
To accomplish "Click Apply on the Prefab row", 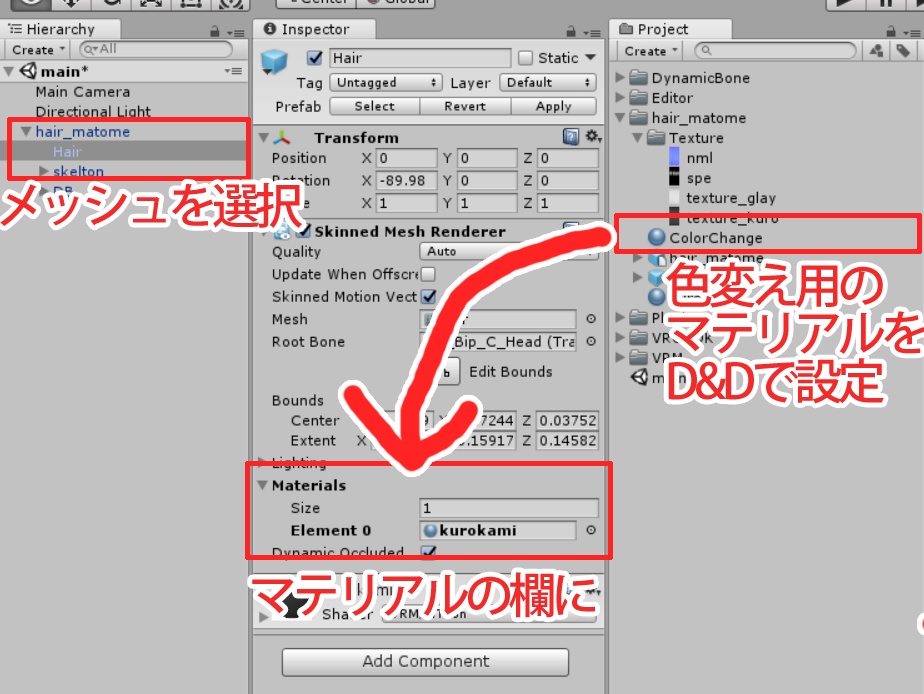I will click(551, 106).
